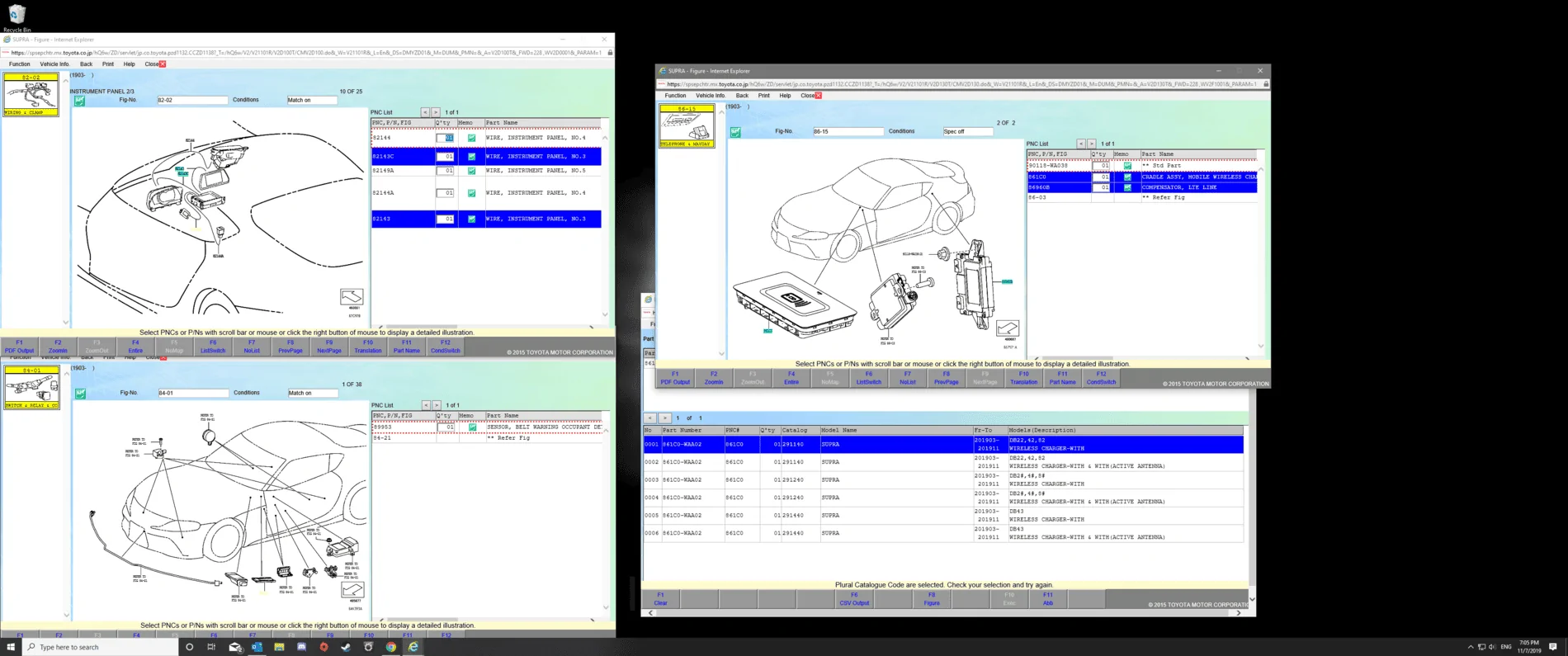Viewport: 1568px width, 656px height.
Task: Open memo icon for 86960B compensator row
Action: [x=1127, y=187]
